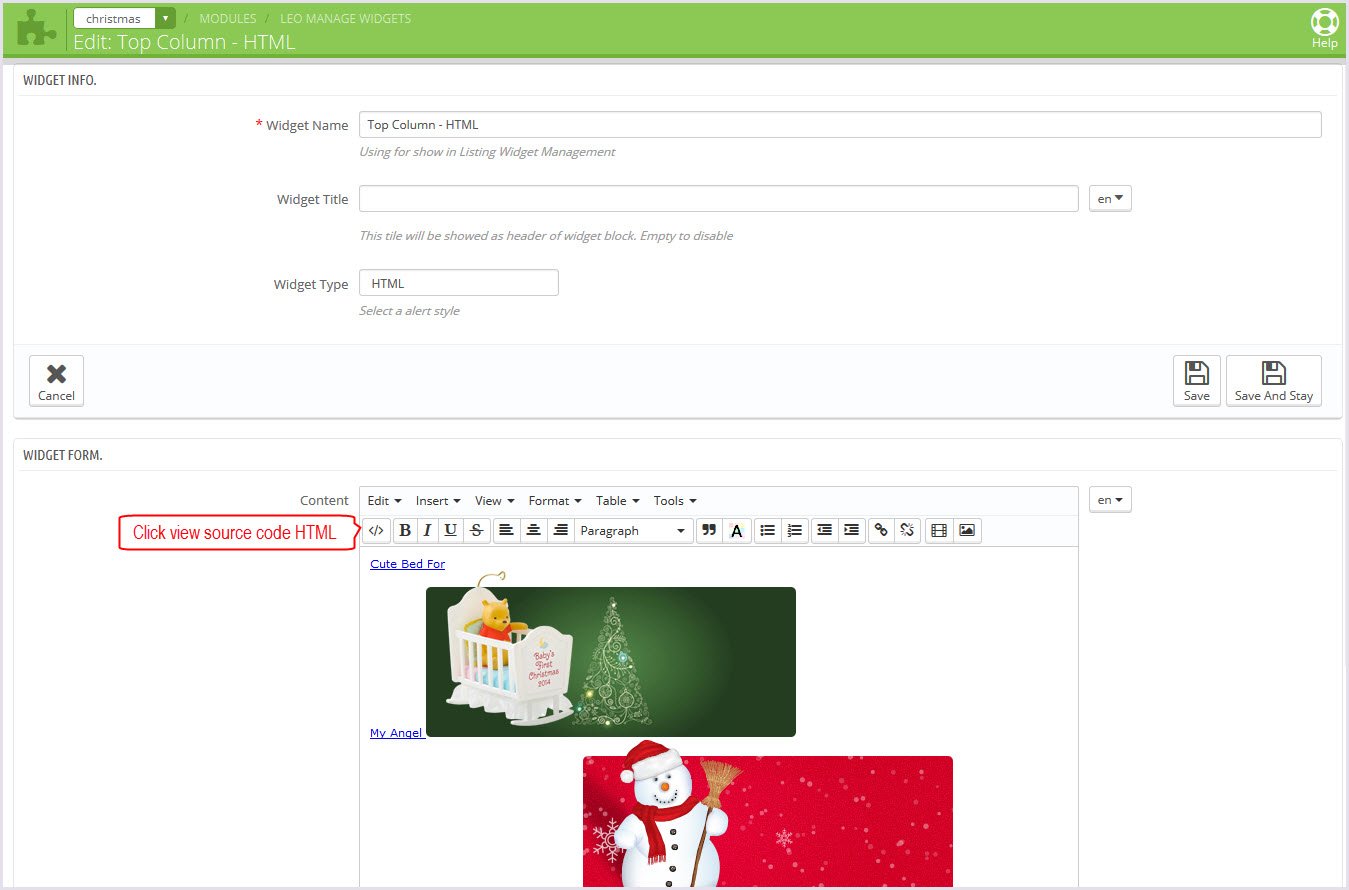This screenshot has height=890, width=1349.
Task: Open Widget Title language dropdown en
Action: coord(1110,199)
